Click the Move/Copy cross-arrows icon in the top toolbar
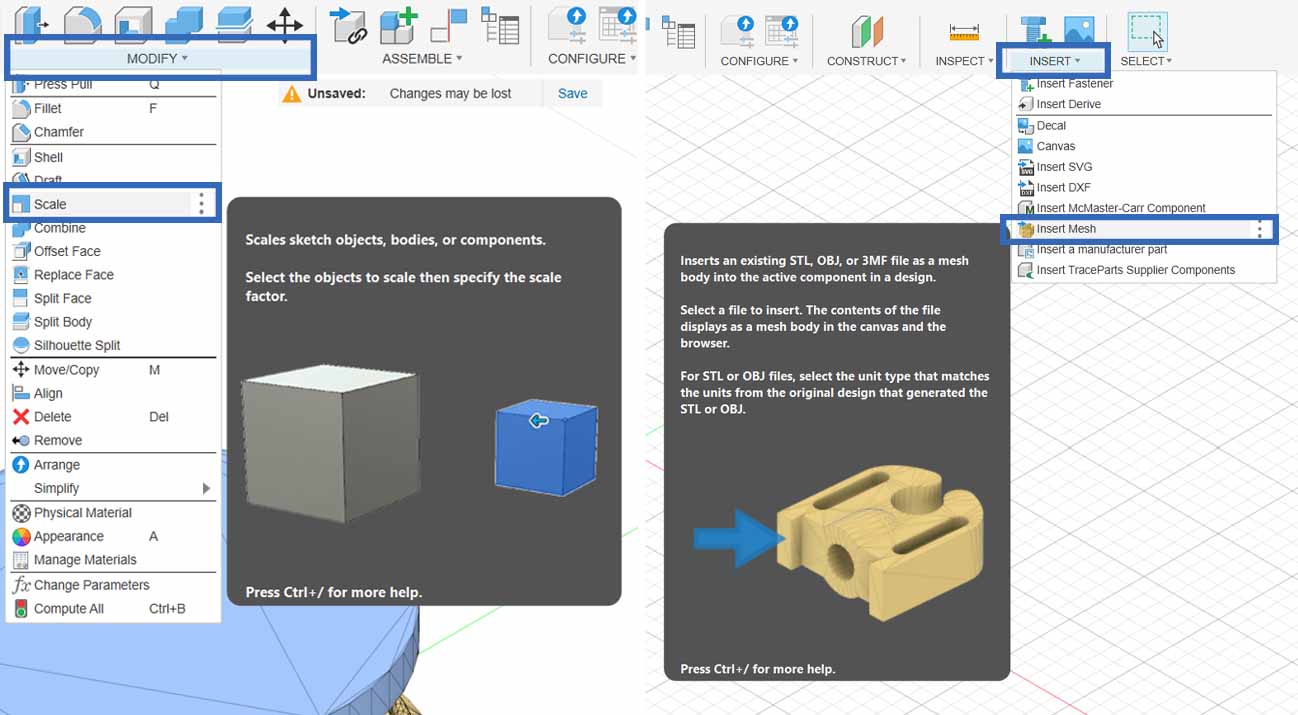Image resolution: width=1298 pixels, height=715 pixels. 285,24
